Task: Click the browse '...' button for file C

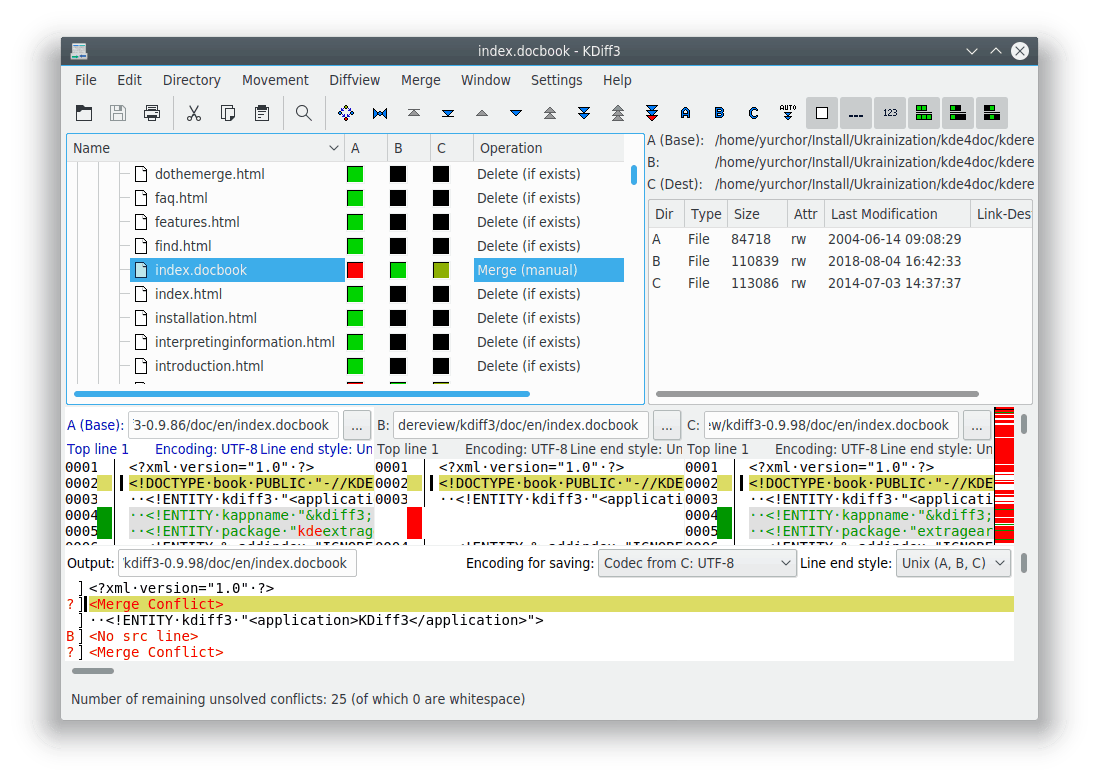Action: point(977,426)
